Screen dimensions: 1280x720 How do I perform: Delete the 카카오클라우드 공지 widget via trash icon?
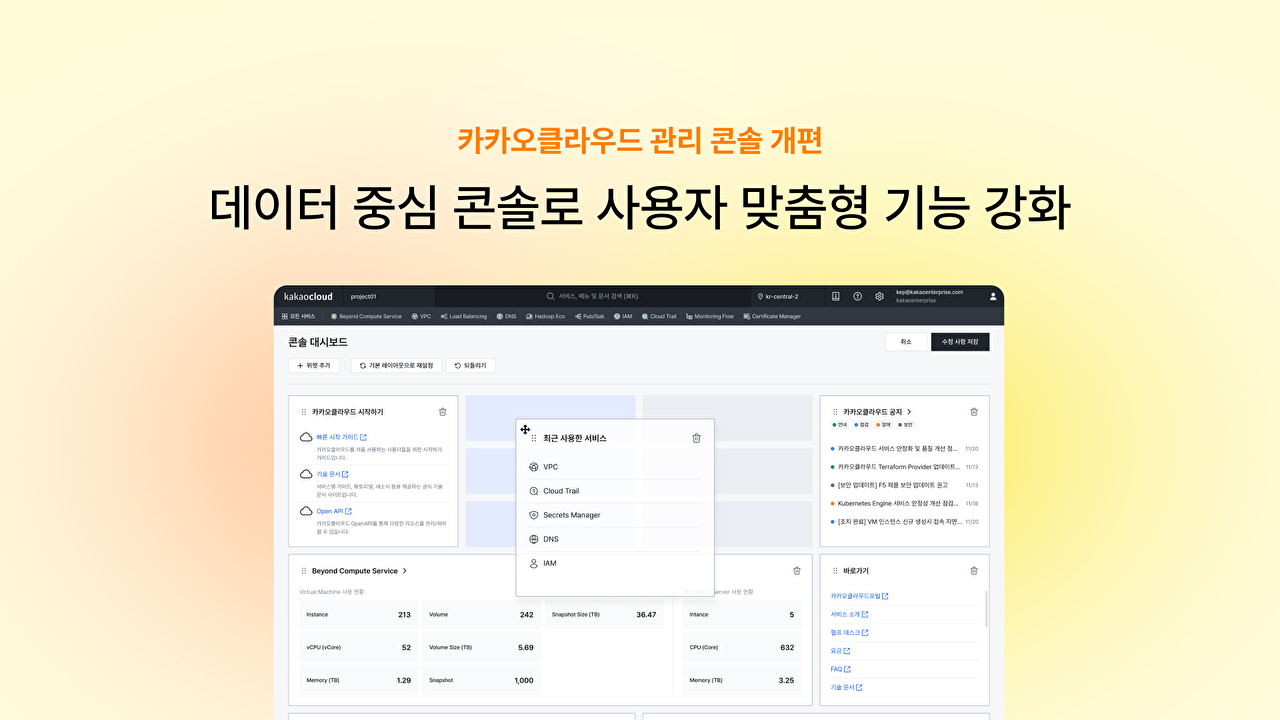[974, 411]
